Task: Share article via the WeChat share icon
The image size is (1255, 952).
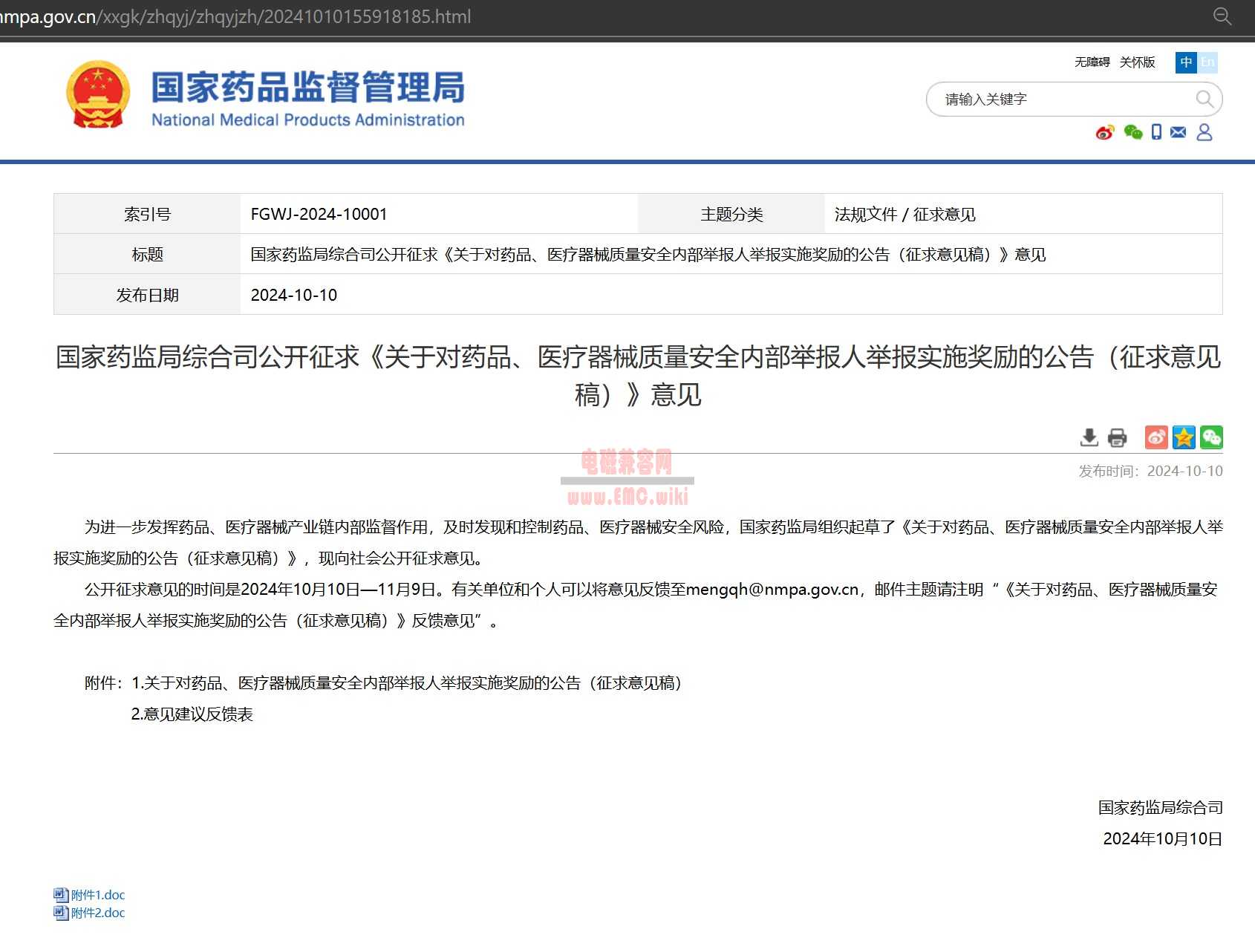Action: [1211, 437]
